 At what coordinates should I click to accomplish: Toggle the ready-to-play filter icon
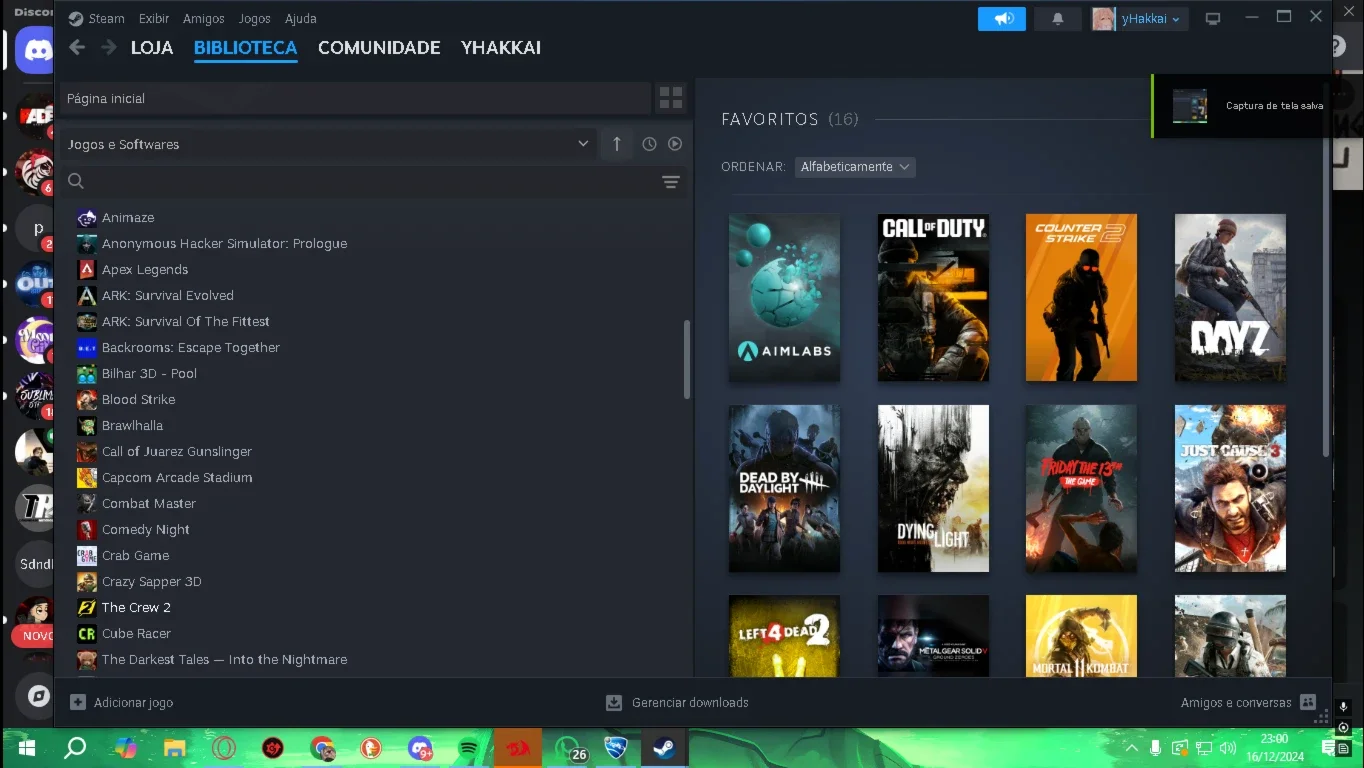point(675,144)
